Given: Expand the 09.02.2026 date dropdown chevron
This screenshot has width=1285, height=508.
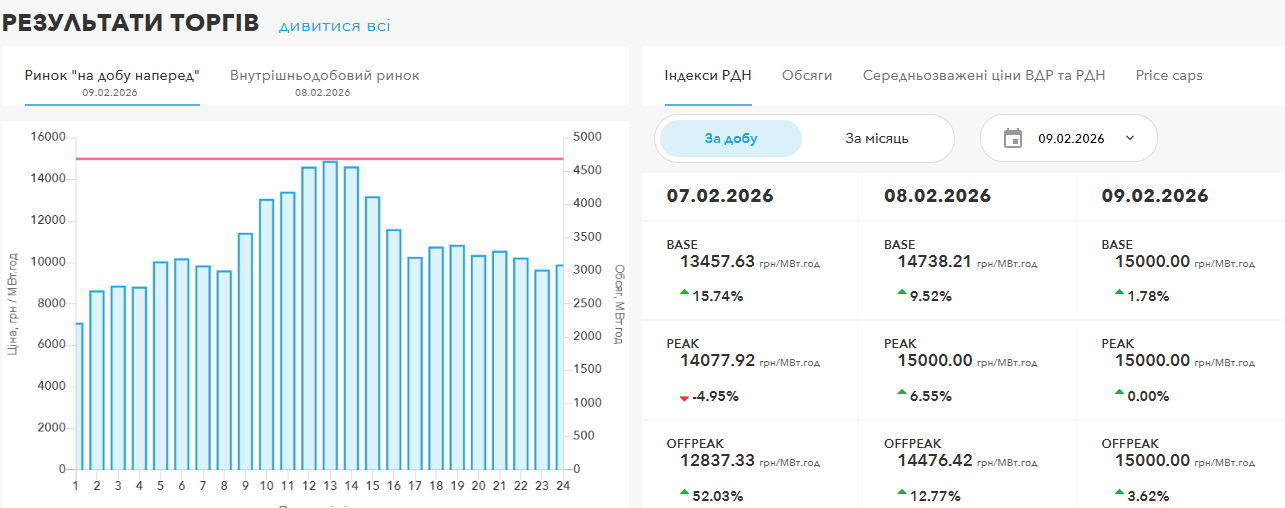Looking at the screenshot, I should point(1130,138).
